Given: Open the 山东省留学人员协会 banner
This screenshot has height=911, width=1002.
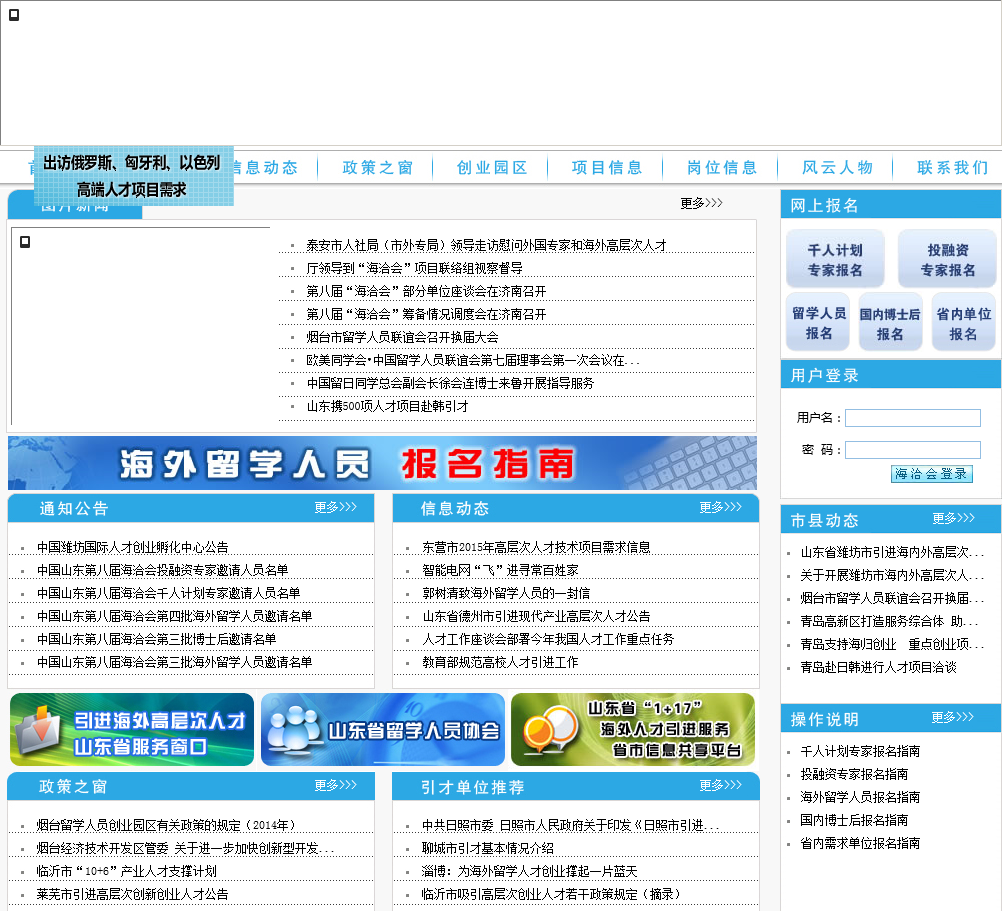Looking at the screenshot, I should tap(383, 730).
